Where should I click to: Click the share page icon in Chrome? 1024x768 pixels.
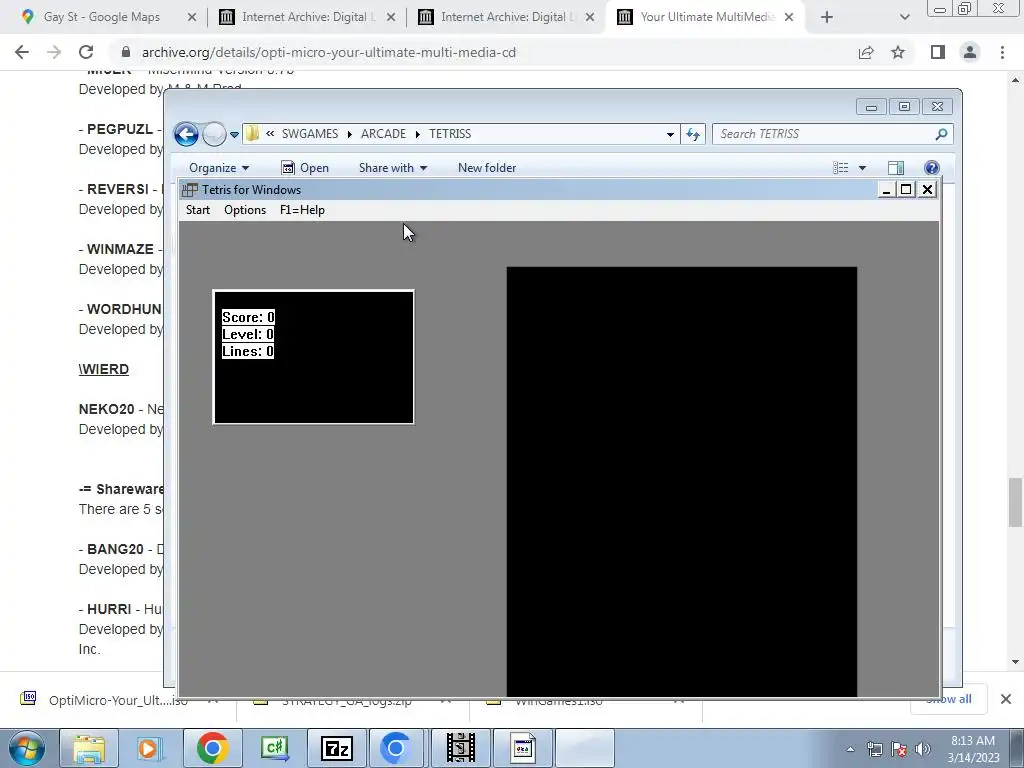pyautogui.click(x=866, y=52)
